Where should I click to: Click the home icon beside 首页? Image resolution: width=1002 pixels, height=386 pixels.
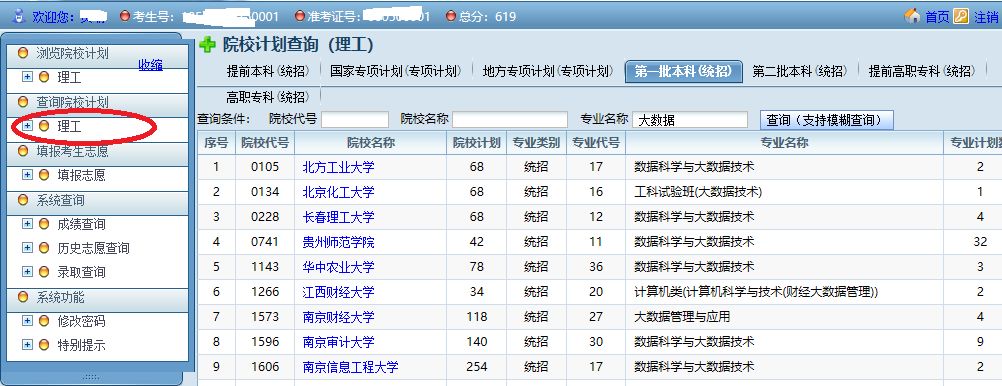pyautogui.click(x=913, y=16)
